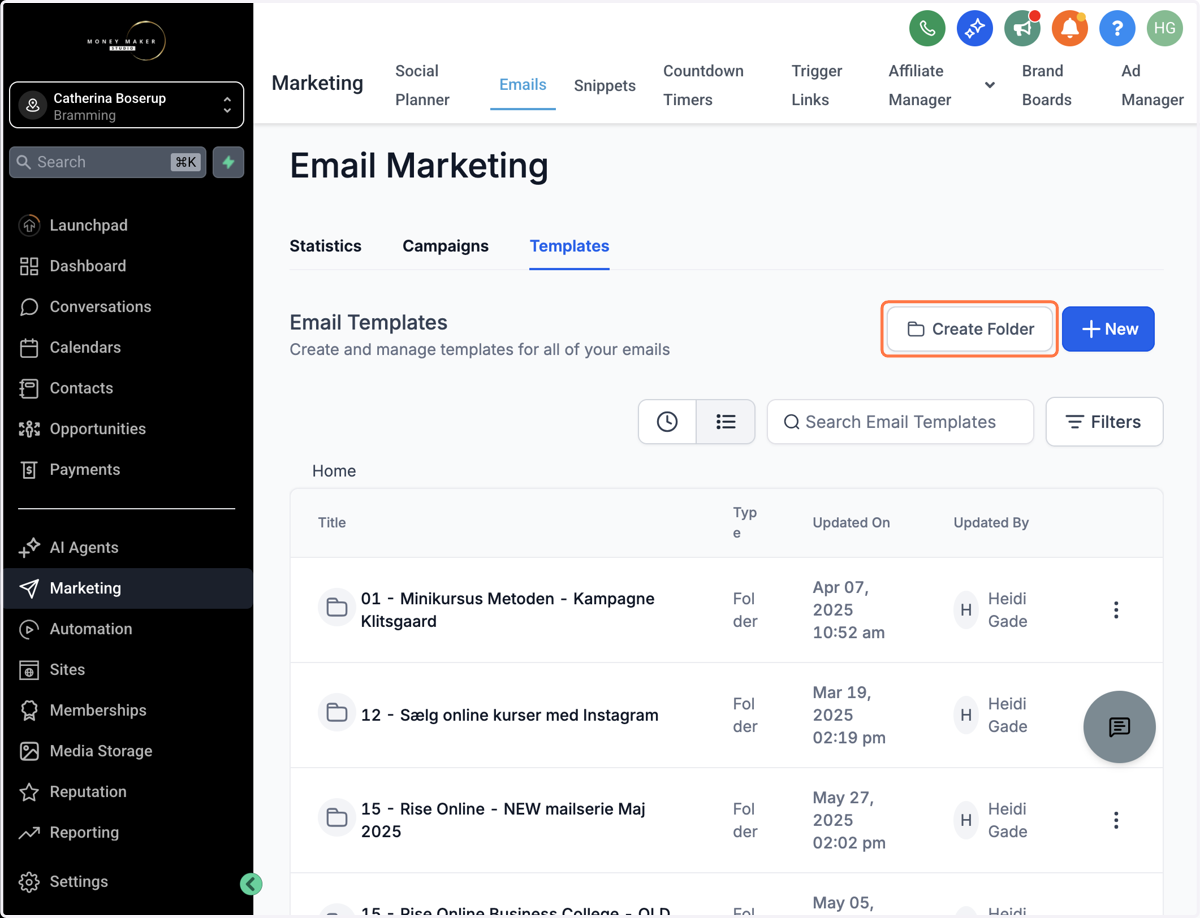This screenshot has height=918, width=1200.
Task: Open the Brand Boards tab
Action: pyautogui.click(x=1047, y=85)
